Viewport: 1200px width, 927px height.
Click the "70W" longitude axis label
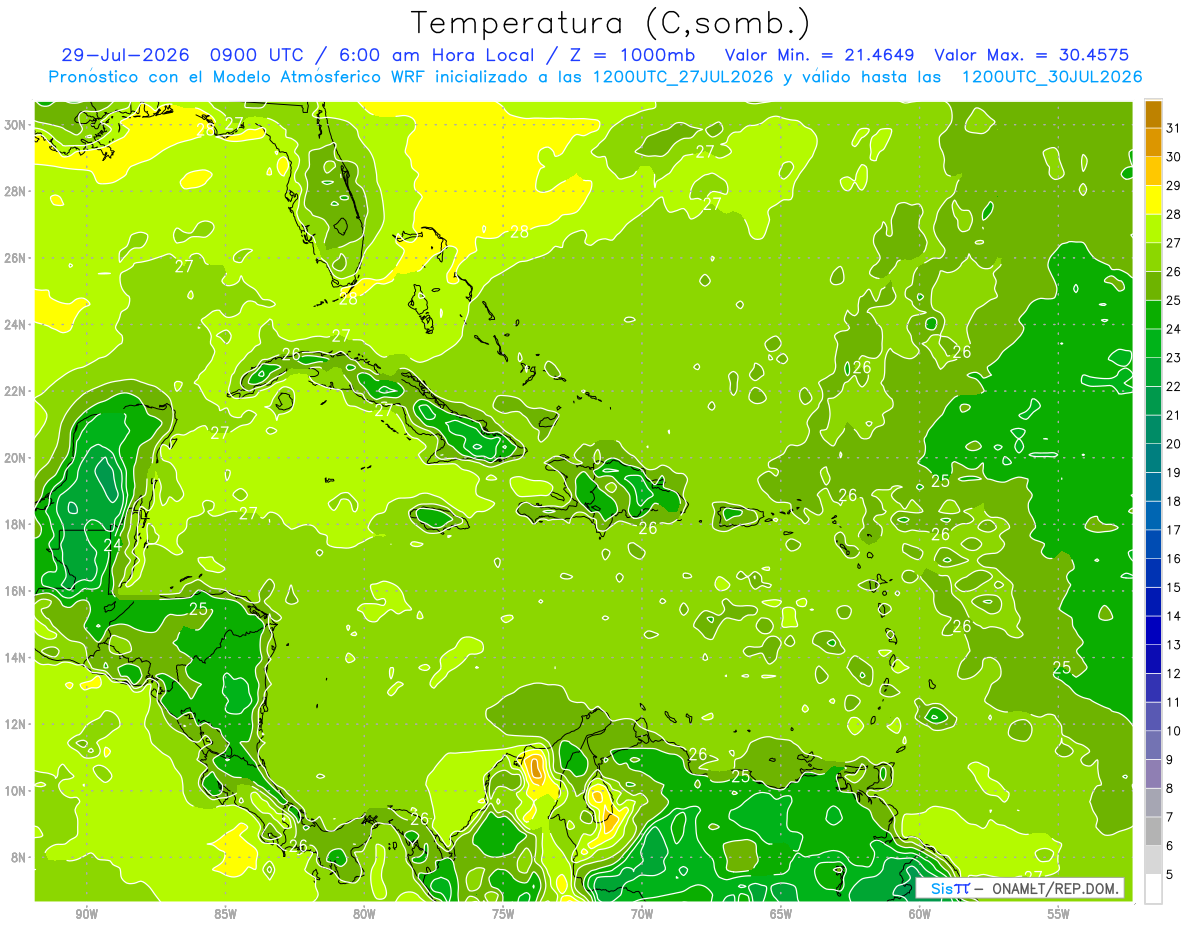642,913
